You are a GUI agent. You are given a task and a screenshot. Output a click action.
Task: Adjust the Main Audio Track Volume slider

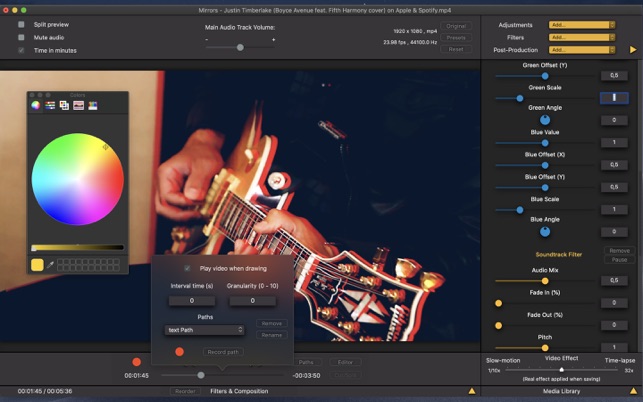pyautogui.click(x=240, y=48)
